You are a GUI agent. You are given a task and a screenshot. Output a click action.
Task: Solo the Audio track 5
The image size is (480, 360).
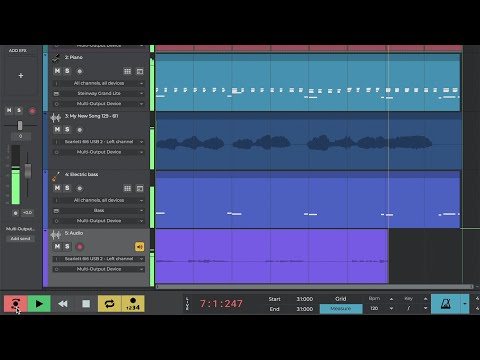tap(67, 246)
